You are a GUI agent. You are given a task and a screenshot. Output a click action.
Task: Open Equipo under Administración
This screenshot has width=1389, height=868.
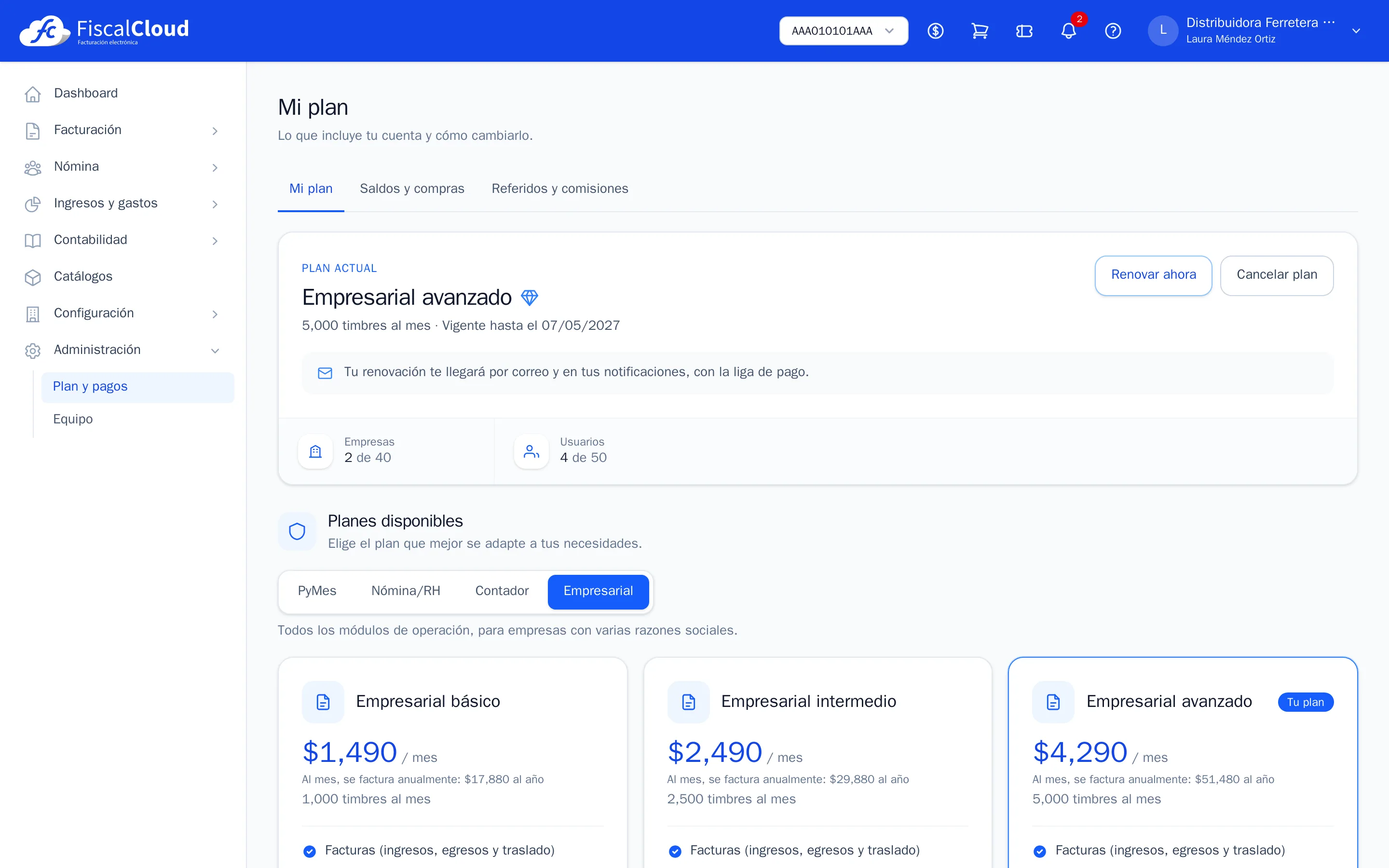(138, 420)
